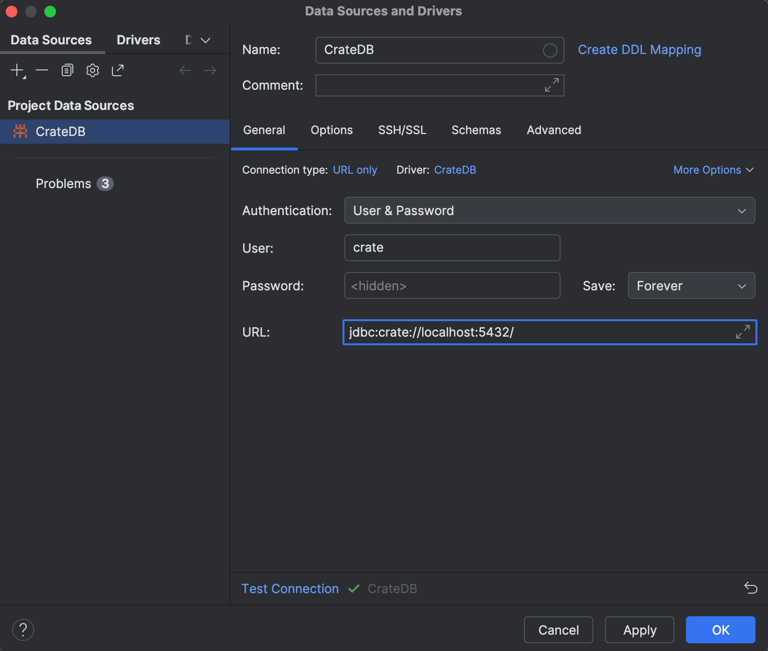Navigate back with left arrow icon
Image resolution: width=768 pixels, height=651 pixels.
click(x=185, y=71)
